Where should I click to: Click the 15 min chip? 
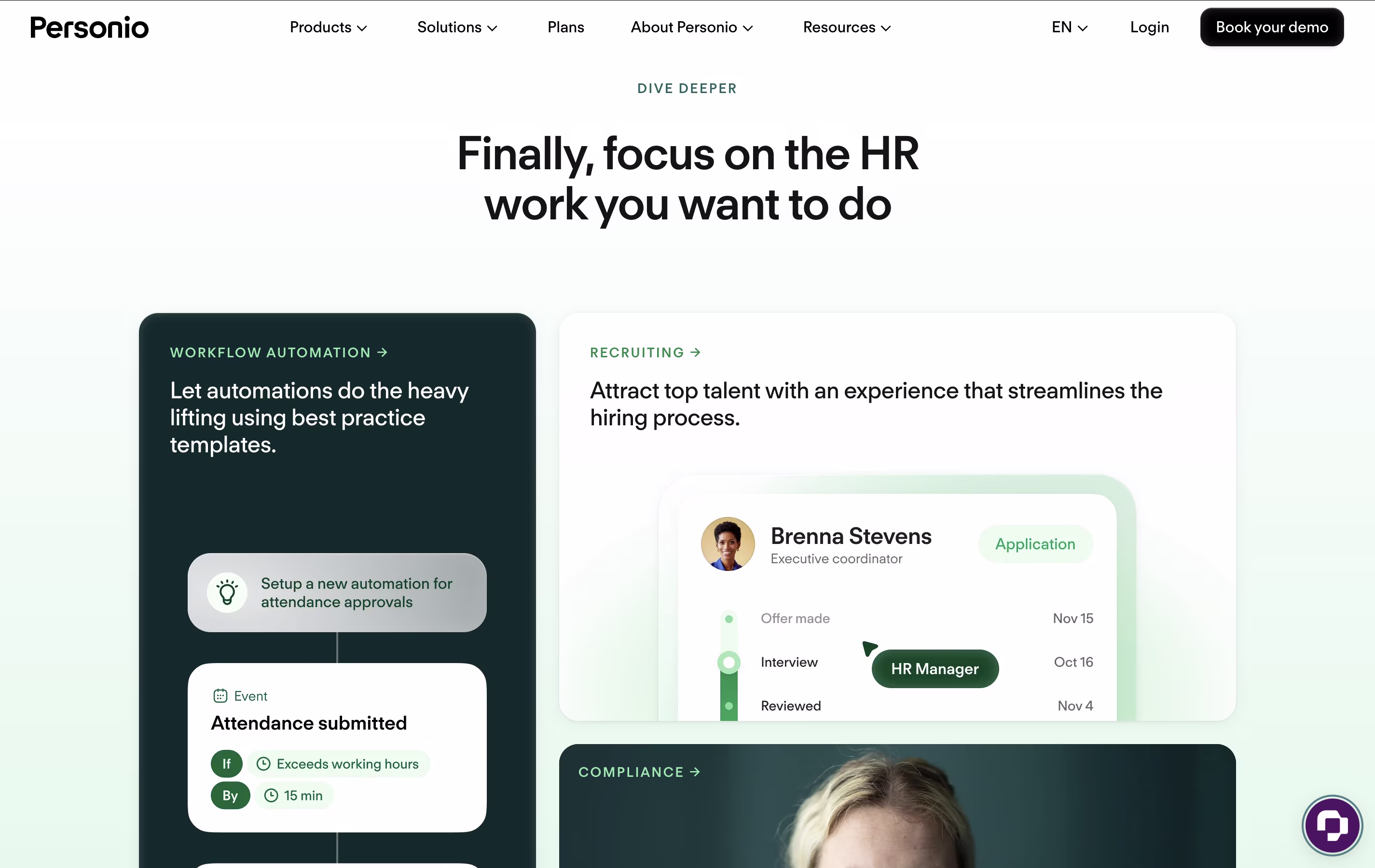pos(294,795)
